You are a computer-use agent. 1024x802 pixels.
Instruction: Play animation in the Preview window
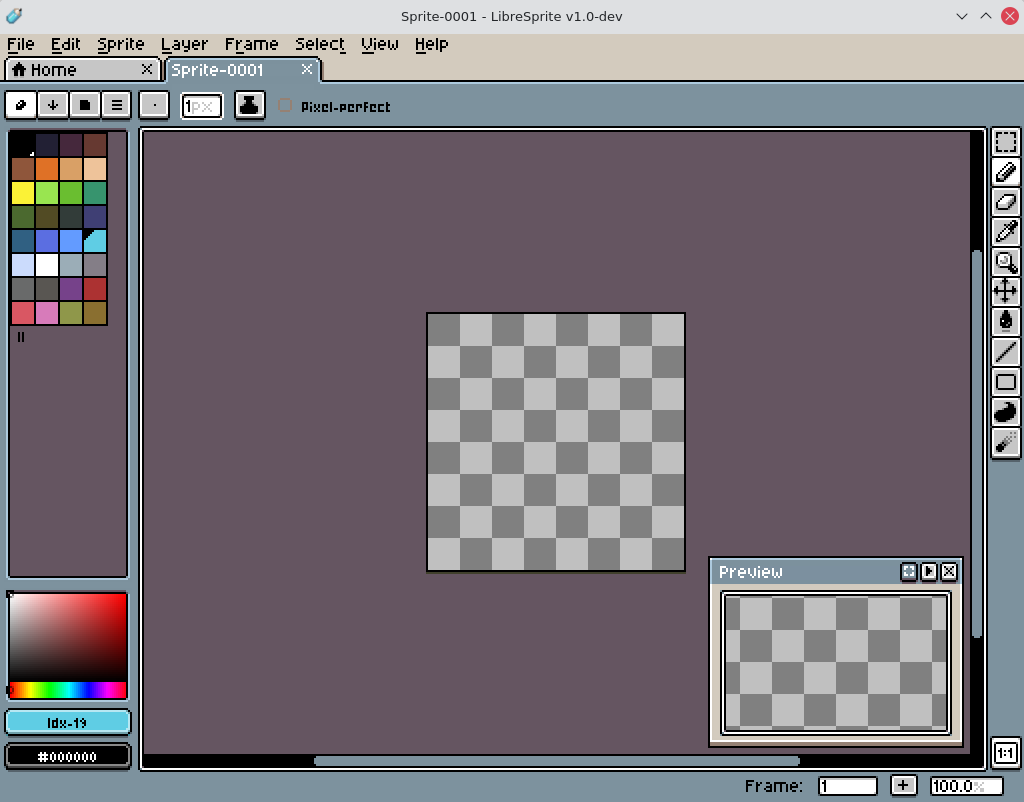[x=929, y=572]
